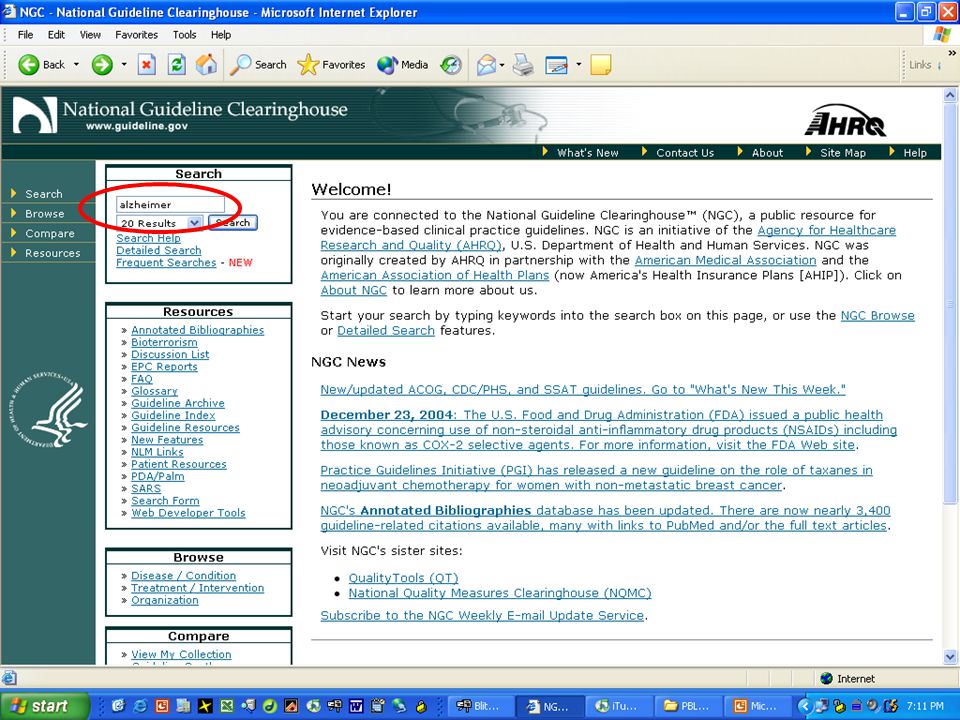Expand the Edit button dropdown arrow
The image size is (960, 720).
(578, 64)
